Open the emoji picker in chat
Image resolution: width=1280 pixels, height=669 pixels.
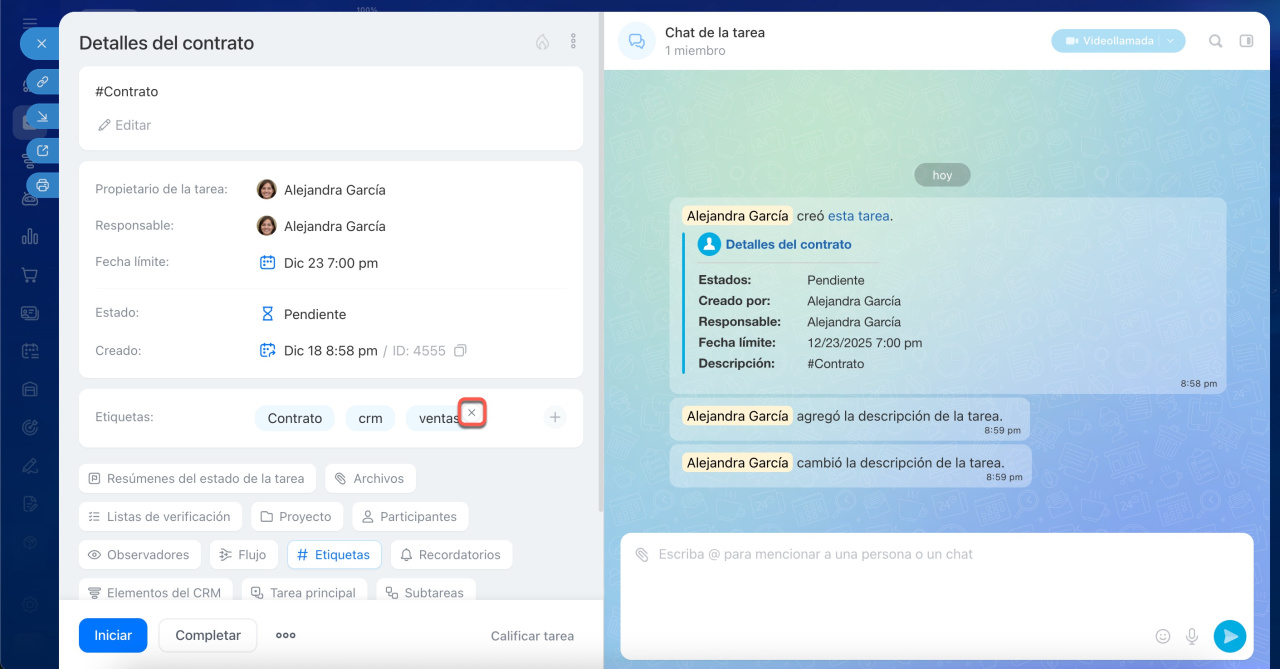pyautogui.click(x=1163, y=636)
